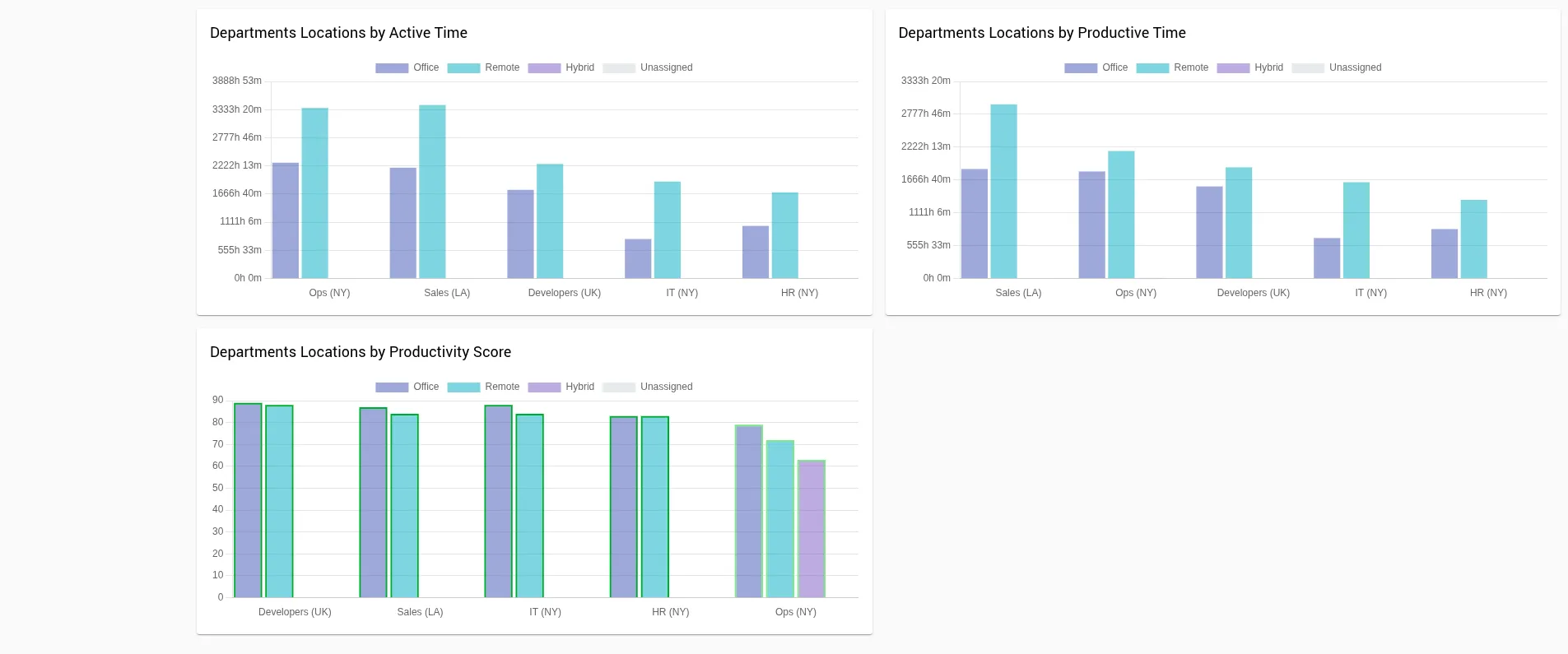Screen dimensions: 1568x654
Task: Select IT (NY) Remote bar in Productivity Score
Action: (x=529, y=506)
